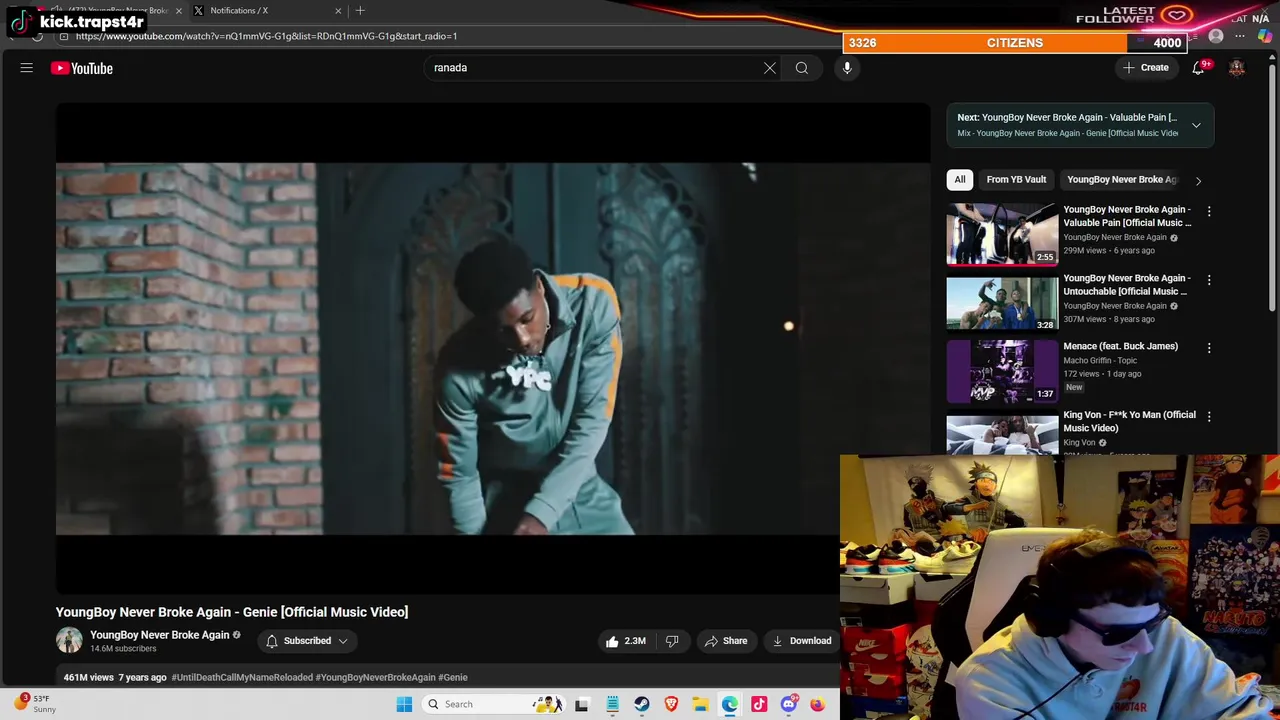Click the search magnifier button
This screenshot has width=1280, height=720.
coord(802,68)
